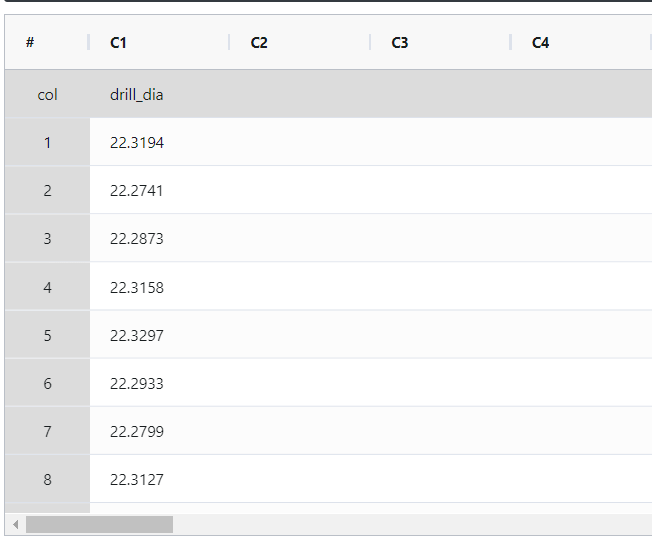The width and height of the screenshot is (652, 541).
Task: Select row header 6
Action: click(47, 383)
